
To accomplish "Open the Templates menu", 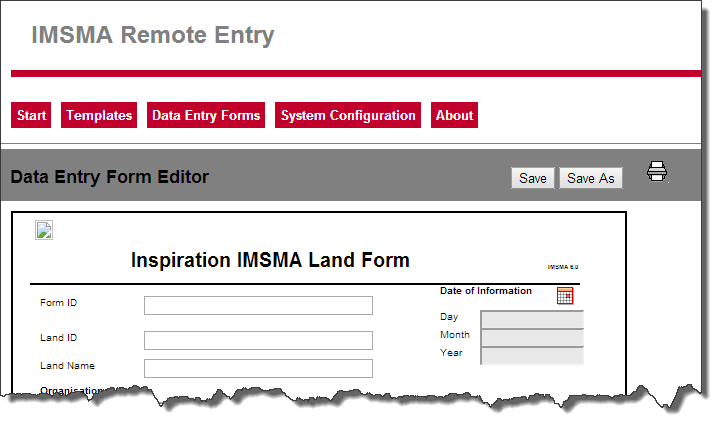I will point(99,116).
